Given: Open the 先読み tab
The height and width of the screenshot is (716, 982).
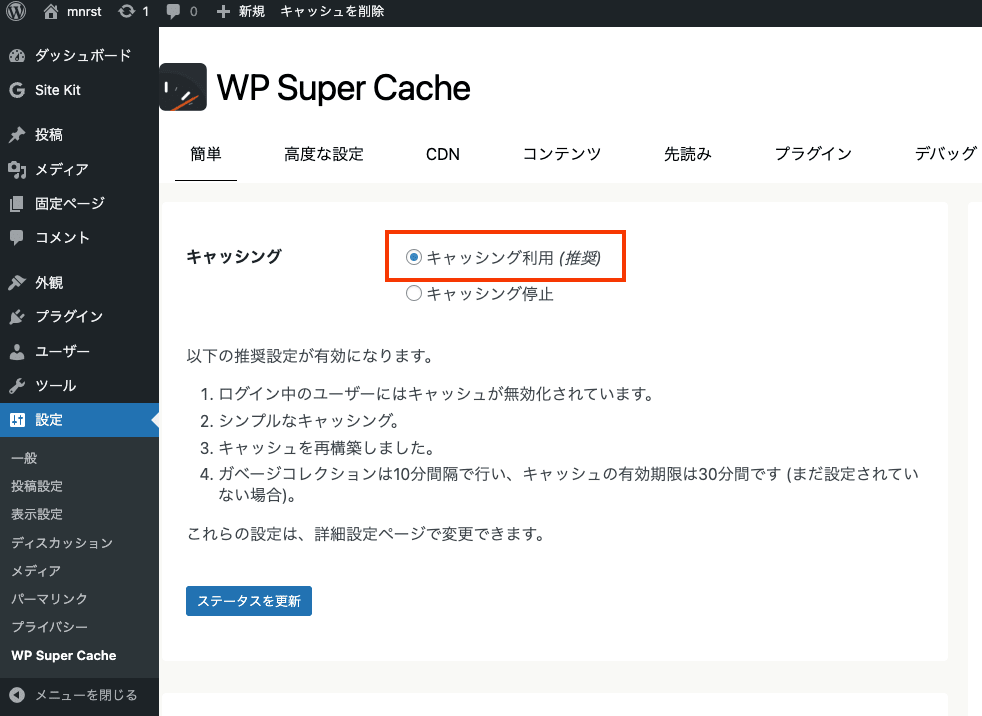Looking at the screenshot, I should tap(688, 154).
